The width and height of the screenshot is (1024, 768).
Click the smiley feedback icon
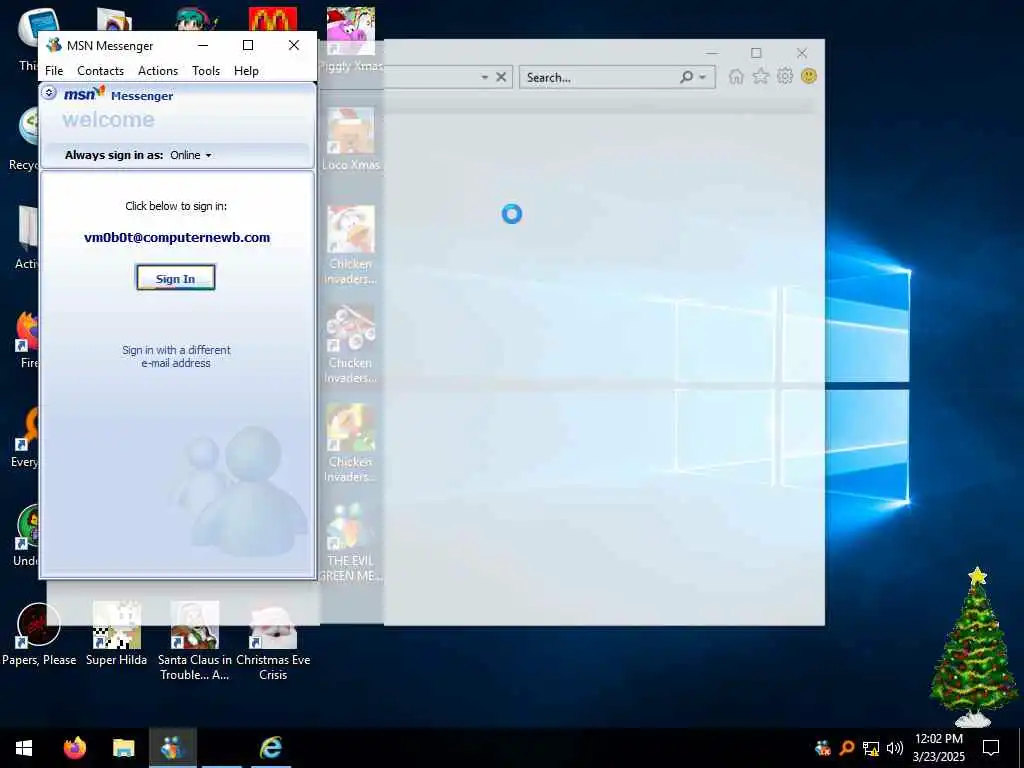(808, 76)
